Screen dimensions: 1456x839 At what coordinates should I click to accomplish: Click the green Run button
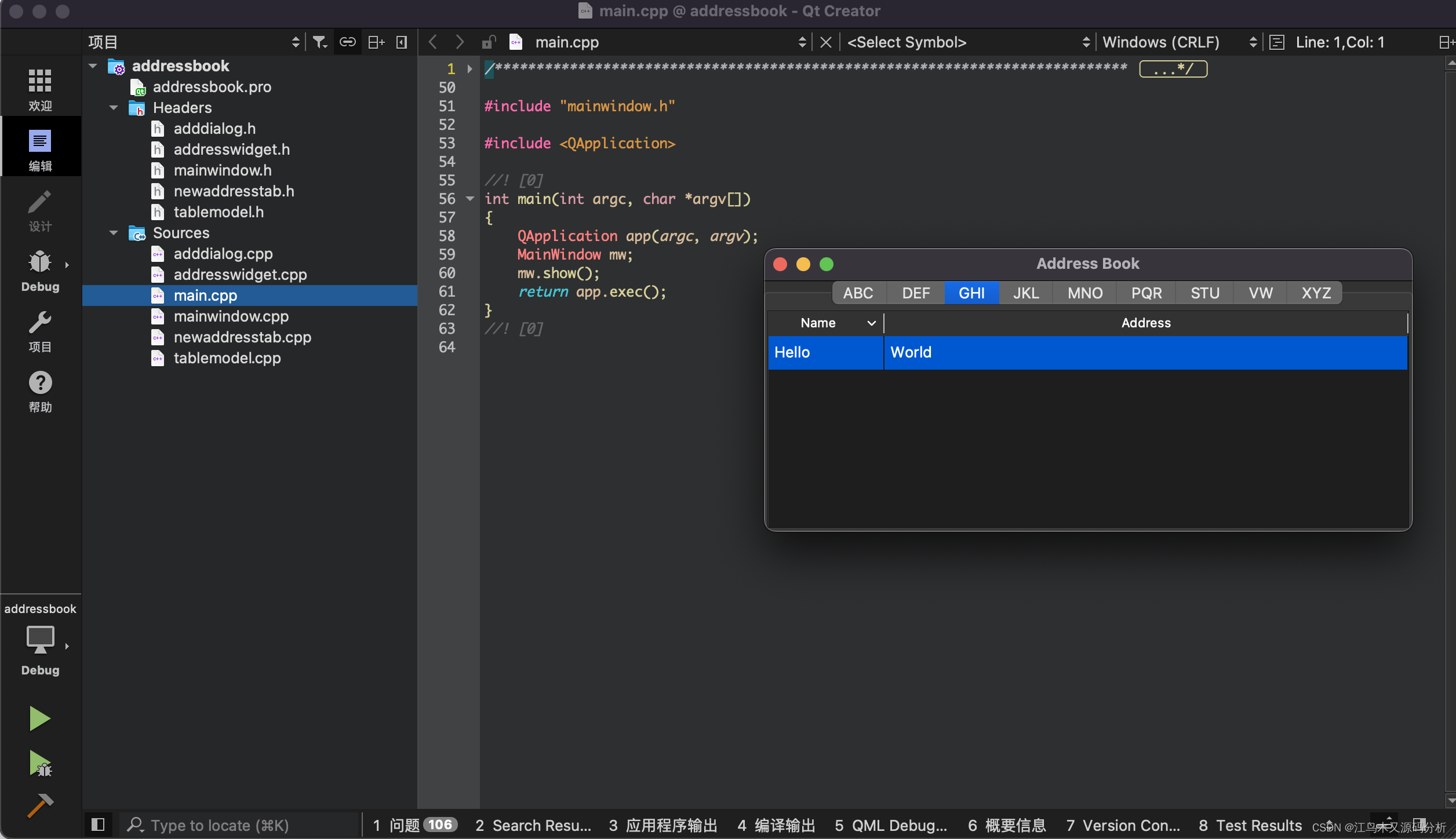[39, 718]
